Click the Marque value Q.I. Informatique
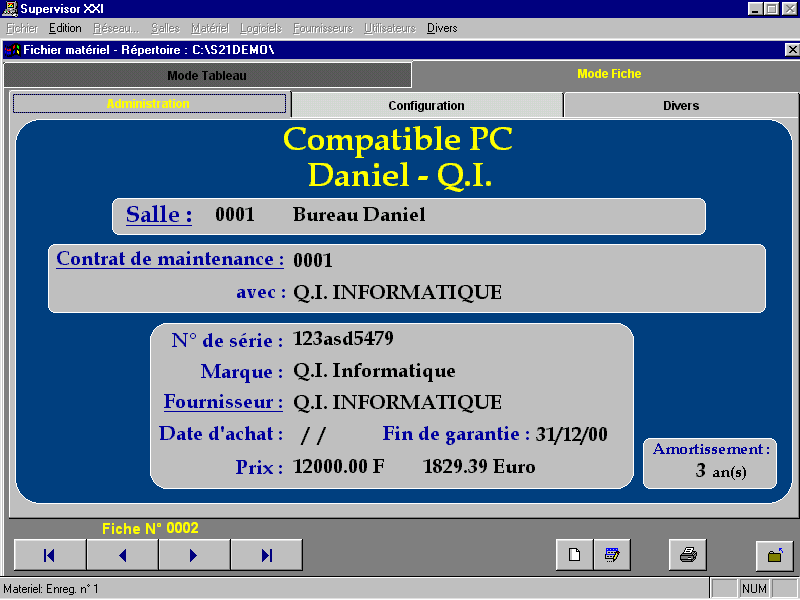This screenshot has width=800, height=600. tap(374, 371)
